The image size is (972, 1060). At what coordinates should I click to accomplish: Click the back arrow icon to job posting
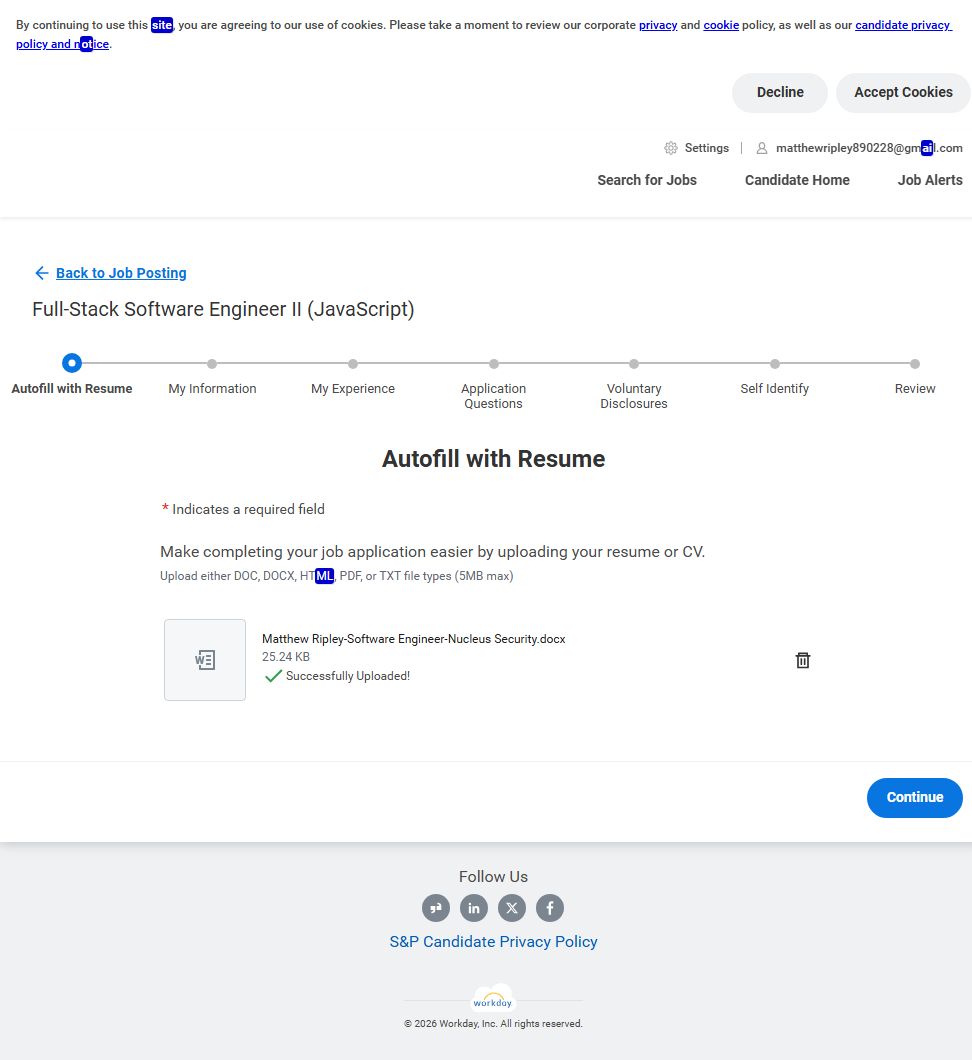[x=41, y=273]
